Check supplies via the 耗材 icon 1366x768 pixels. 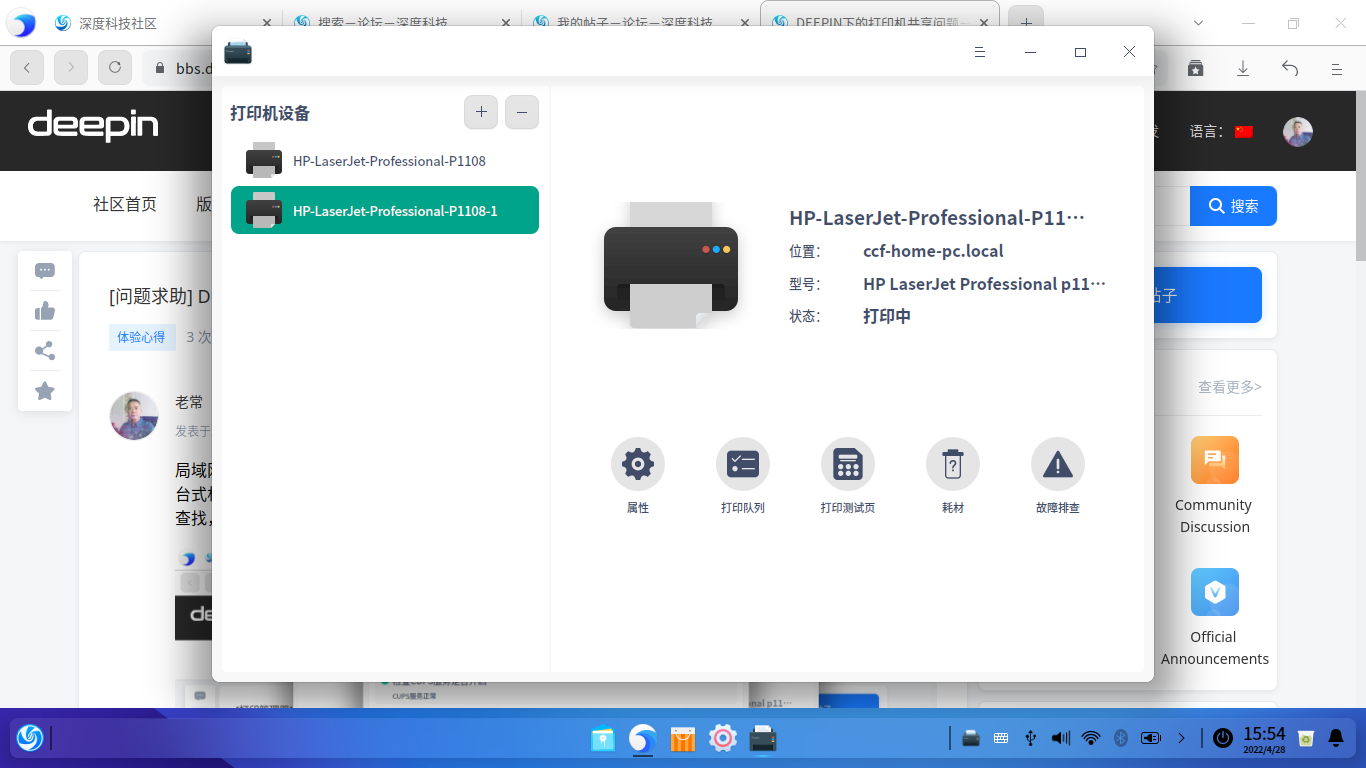(953, 464)
